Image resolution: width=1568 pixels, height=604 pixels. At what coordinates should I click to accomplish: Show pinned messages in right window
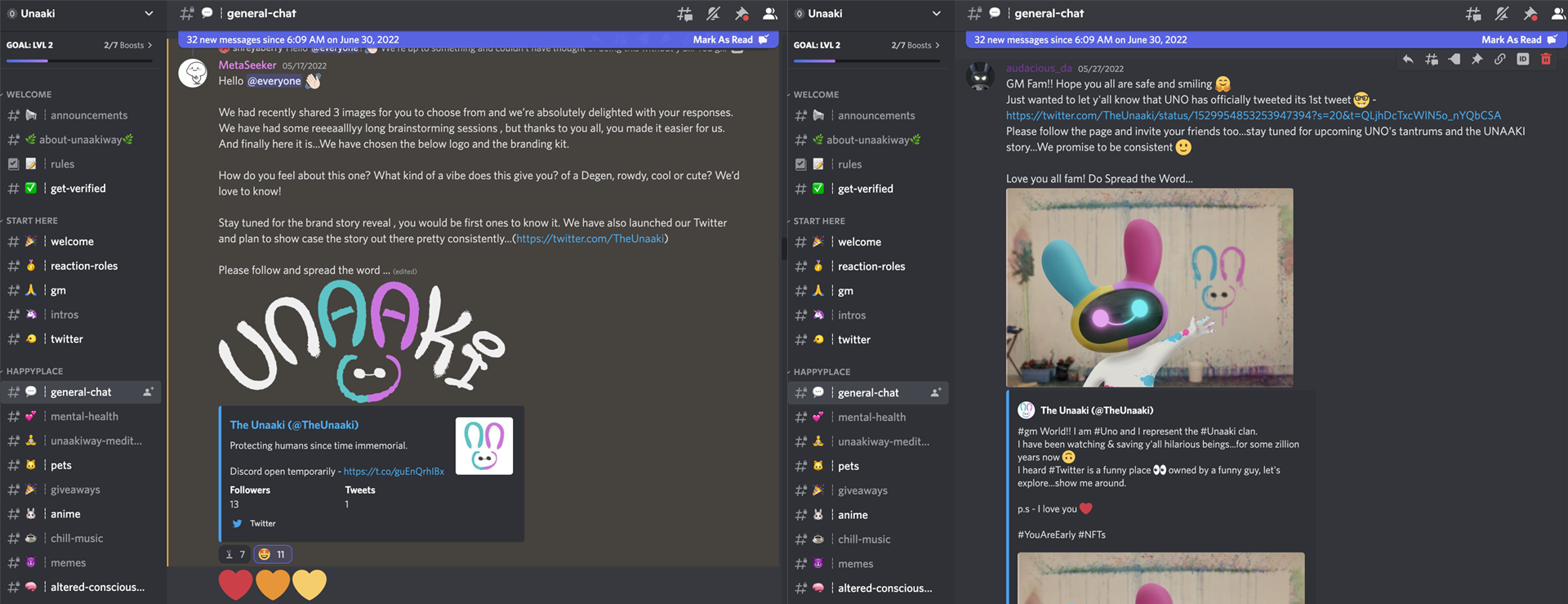1530,14
